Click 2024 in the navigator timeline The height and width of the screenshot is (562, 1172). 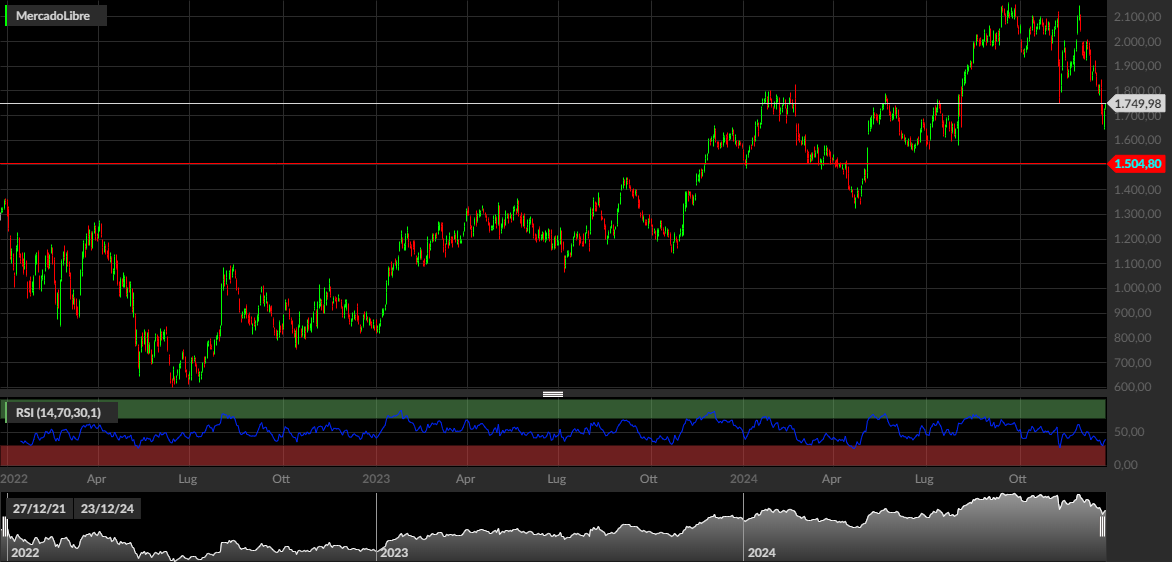pyautogui.click(x=762, y=554)
